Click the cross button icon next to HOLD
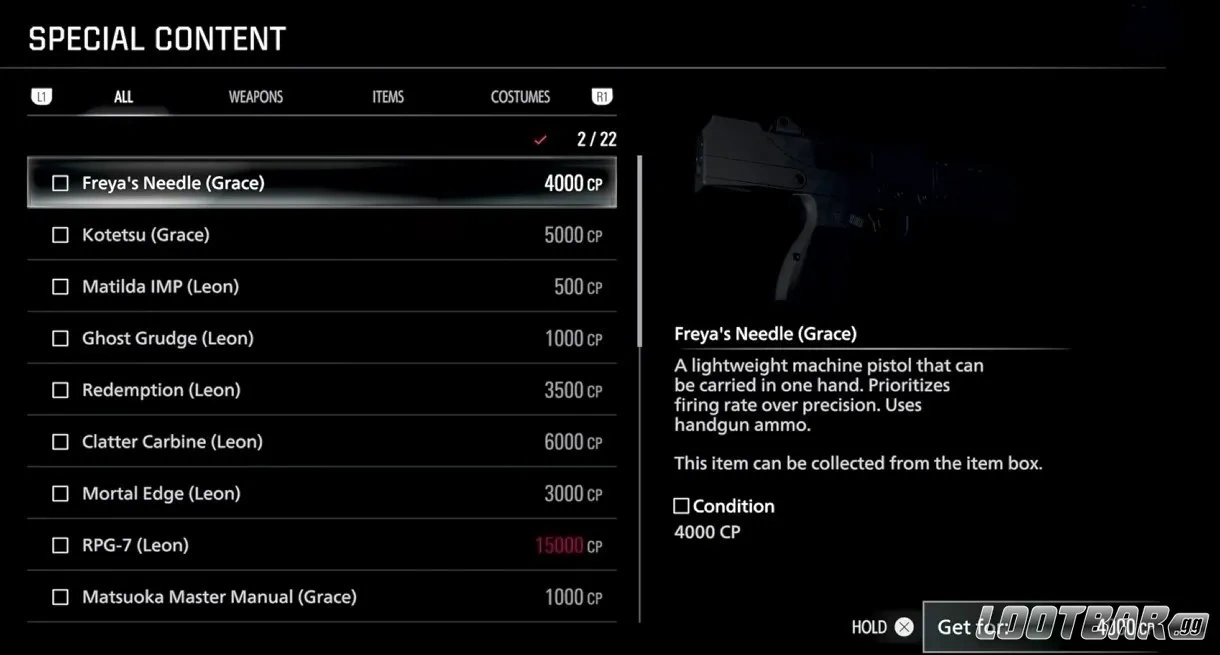Viewport: 1220px width, 655px height. pyautogui.click(x=905, y=627)
